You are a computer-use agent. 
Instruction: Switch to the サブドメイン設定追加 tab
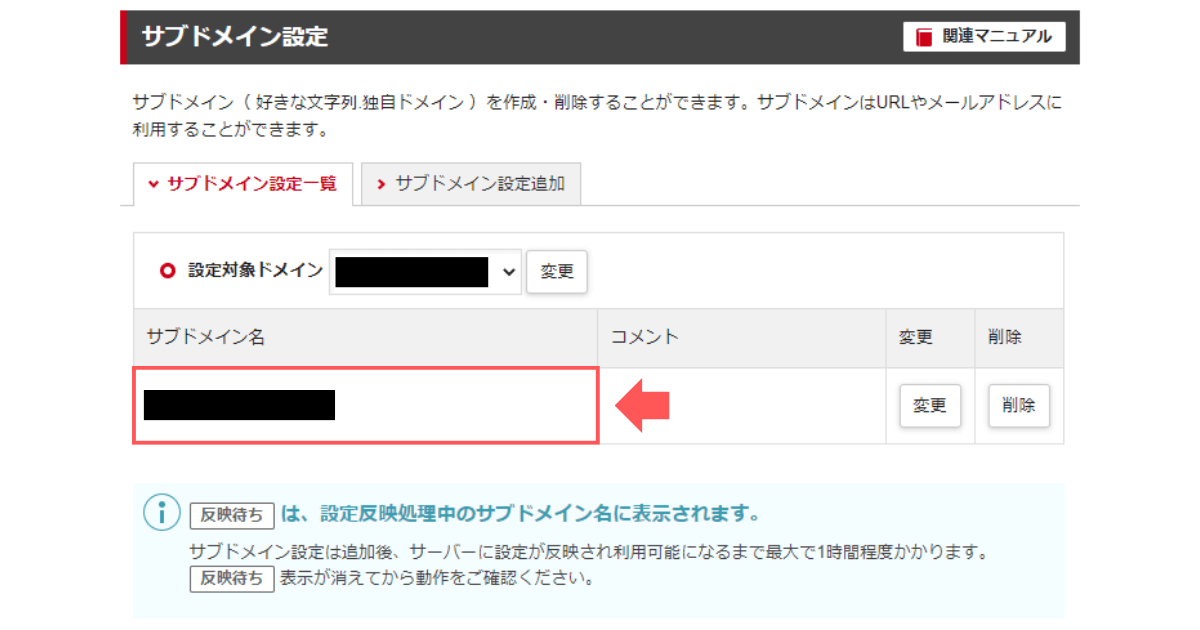point(470,184)
